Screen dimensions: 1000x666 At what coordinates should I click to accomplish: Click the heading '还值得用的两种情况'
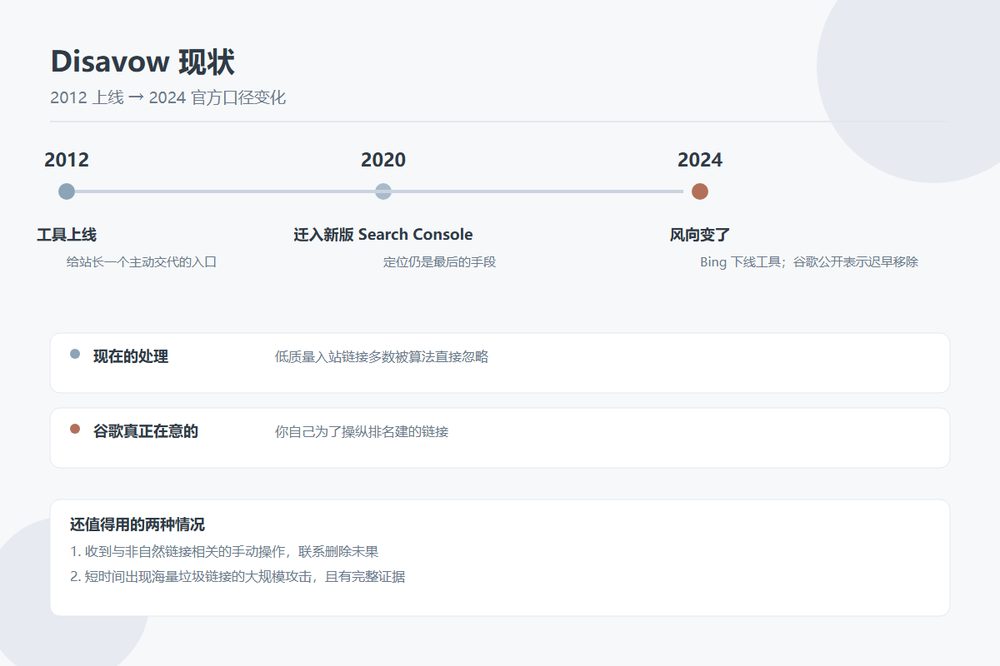pyautogui.click(x=137, y=524)
